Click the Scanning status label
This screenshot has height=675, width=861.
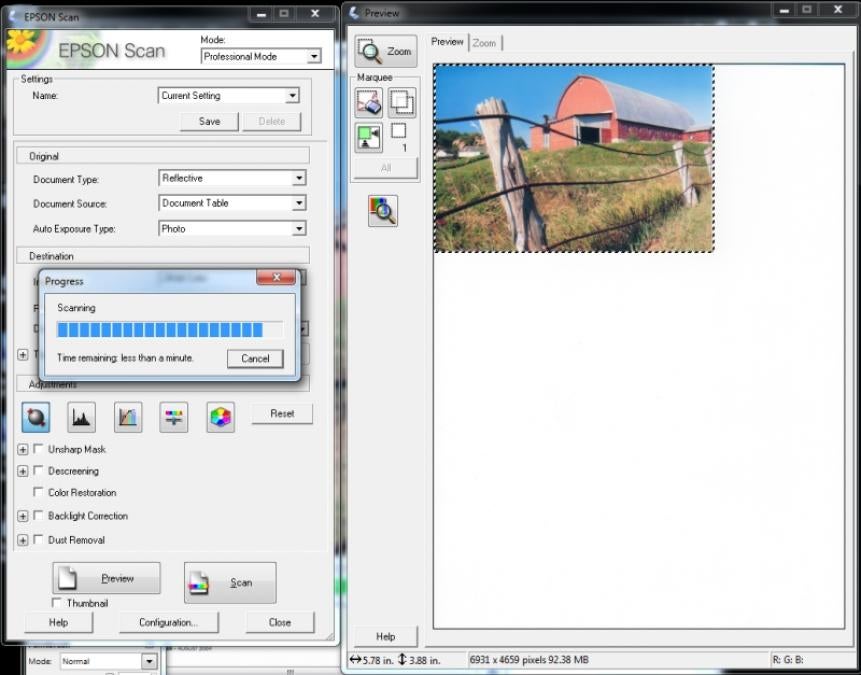pyautogui.click(x=76, y=308)
